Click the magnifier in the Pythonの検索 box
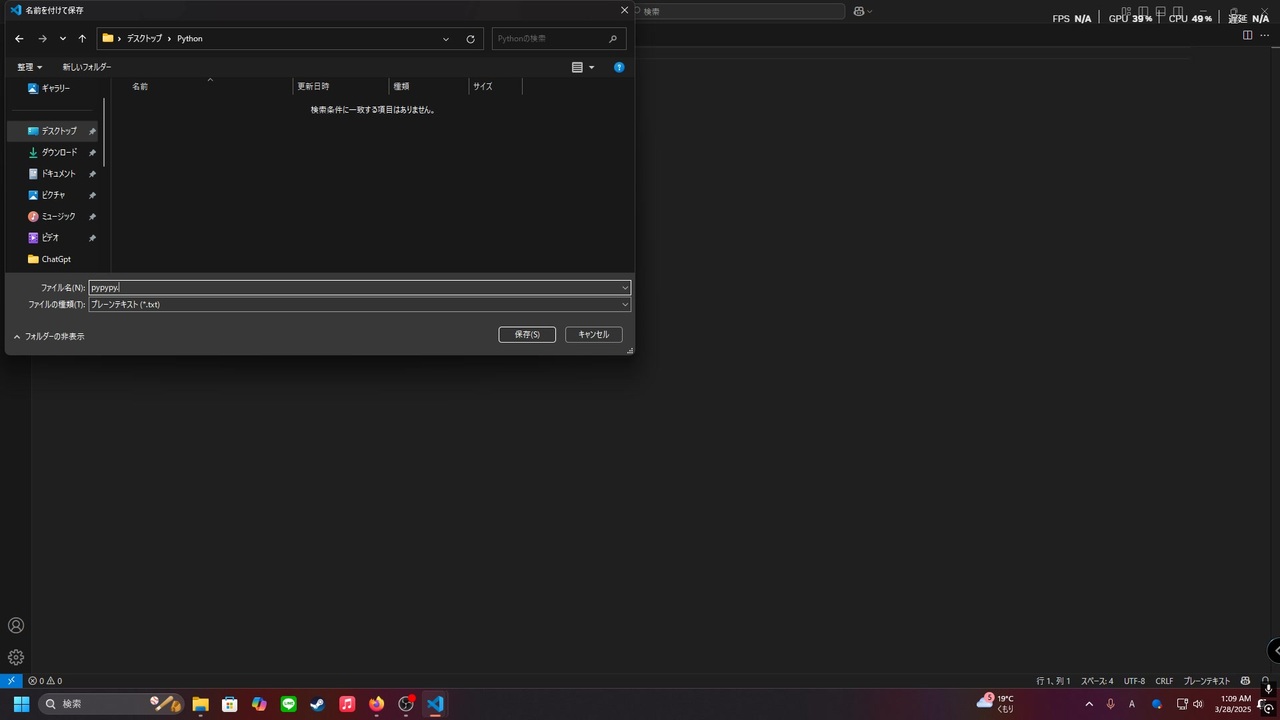Screen dimensions: 1280x720 pyautogui.click(x=613, y=38)
